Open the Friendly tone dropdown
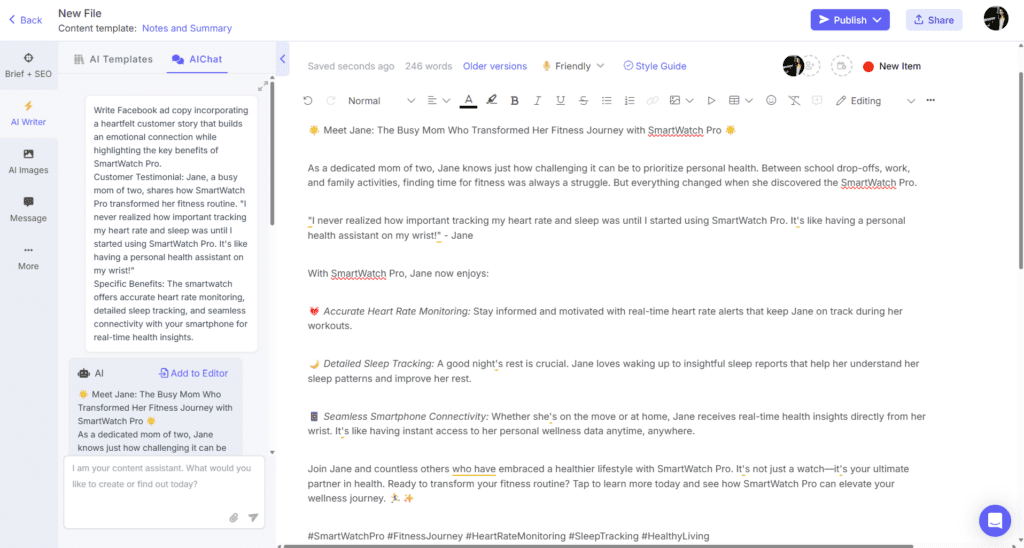 [573, 66]
